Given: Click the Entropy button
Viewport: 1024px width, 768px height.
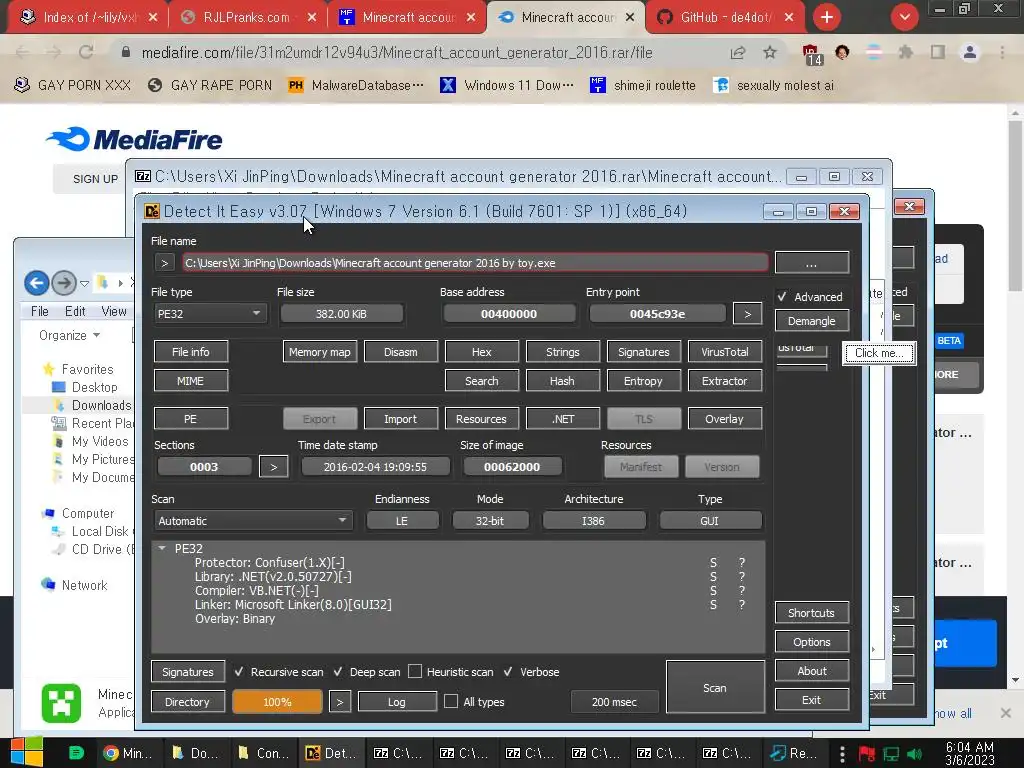Looking at the screenshot, I should pyautogui.click(x=643, y=381).
